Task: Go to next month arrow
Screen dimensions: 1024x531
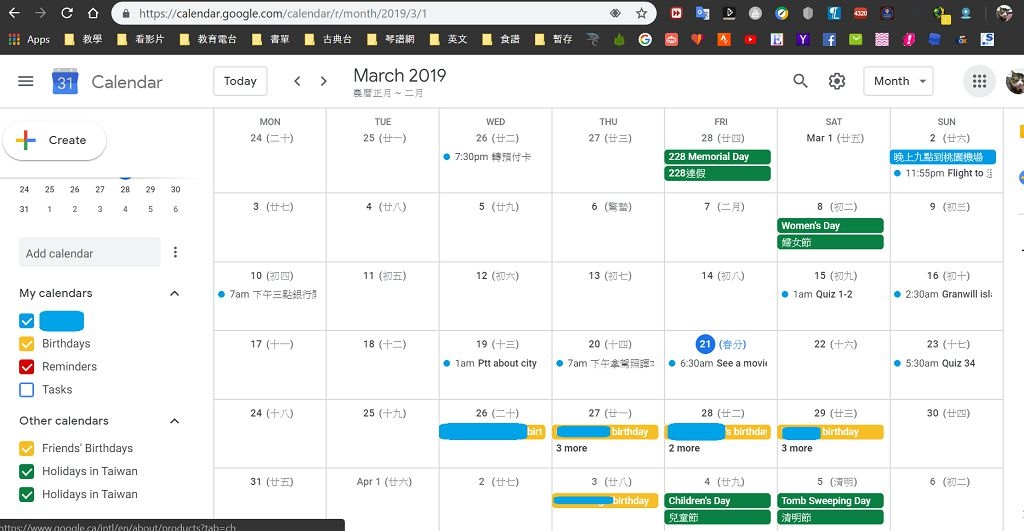Action: [x=323, y=81]
